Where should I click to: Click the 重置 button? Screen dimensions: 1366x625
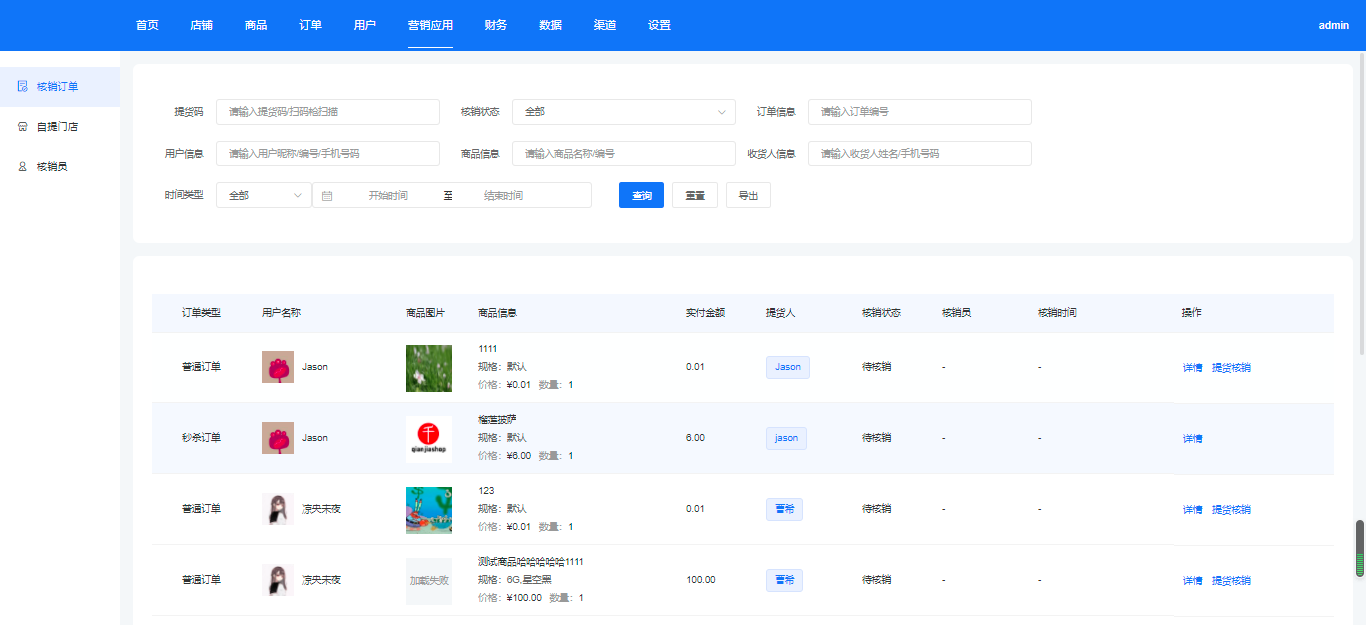pyautogui.click(x=694, y=196)
